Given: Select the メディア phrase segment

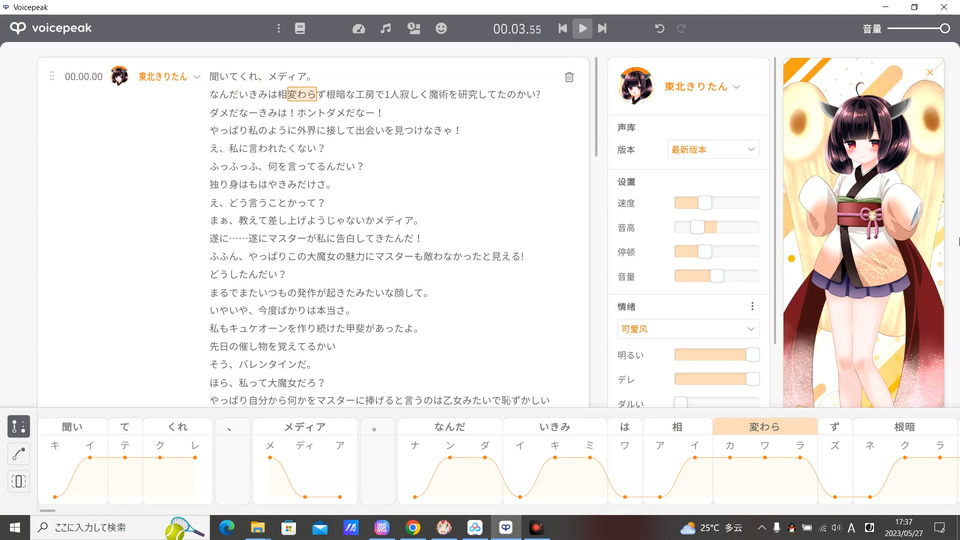Looking at the screenshot, I should point(305,427).
